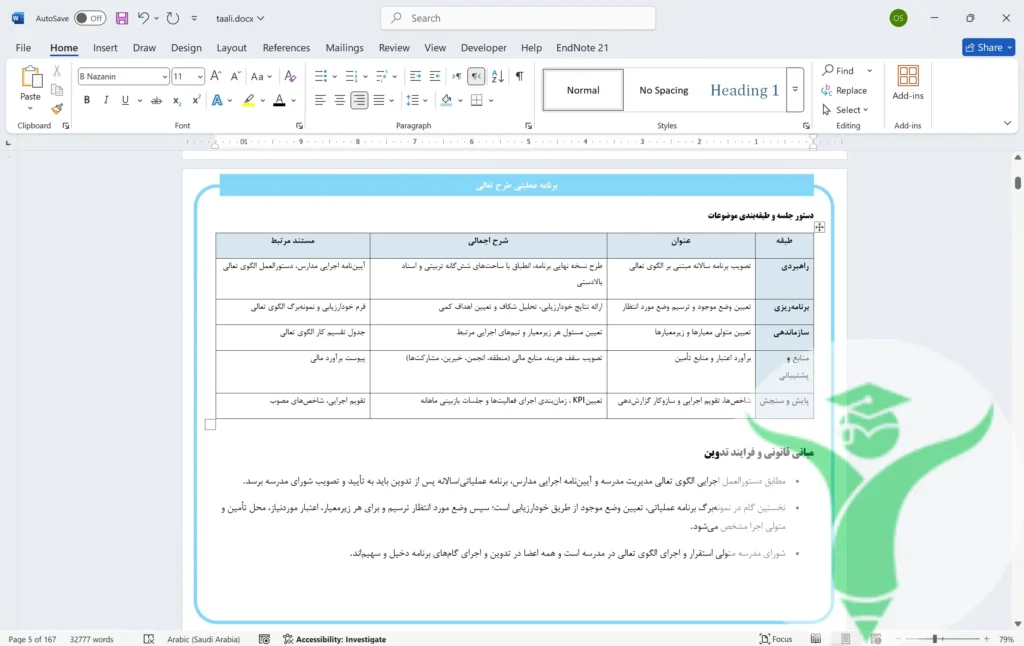The width and height of the screenshot is (1024, 646).
Task: Align text left
Action: pos(320,101)
